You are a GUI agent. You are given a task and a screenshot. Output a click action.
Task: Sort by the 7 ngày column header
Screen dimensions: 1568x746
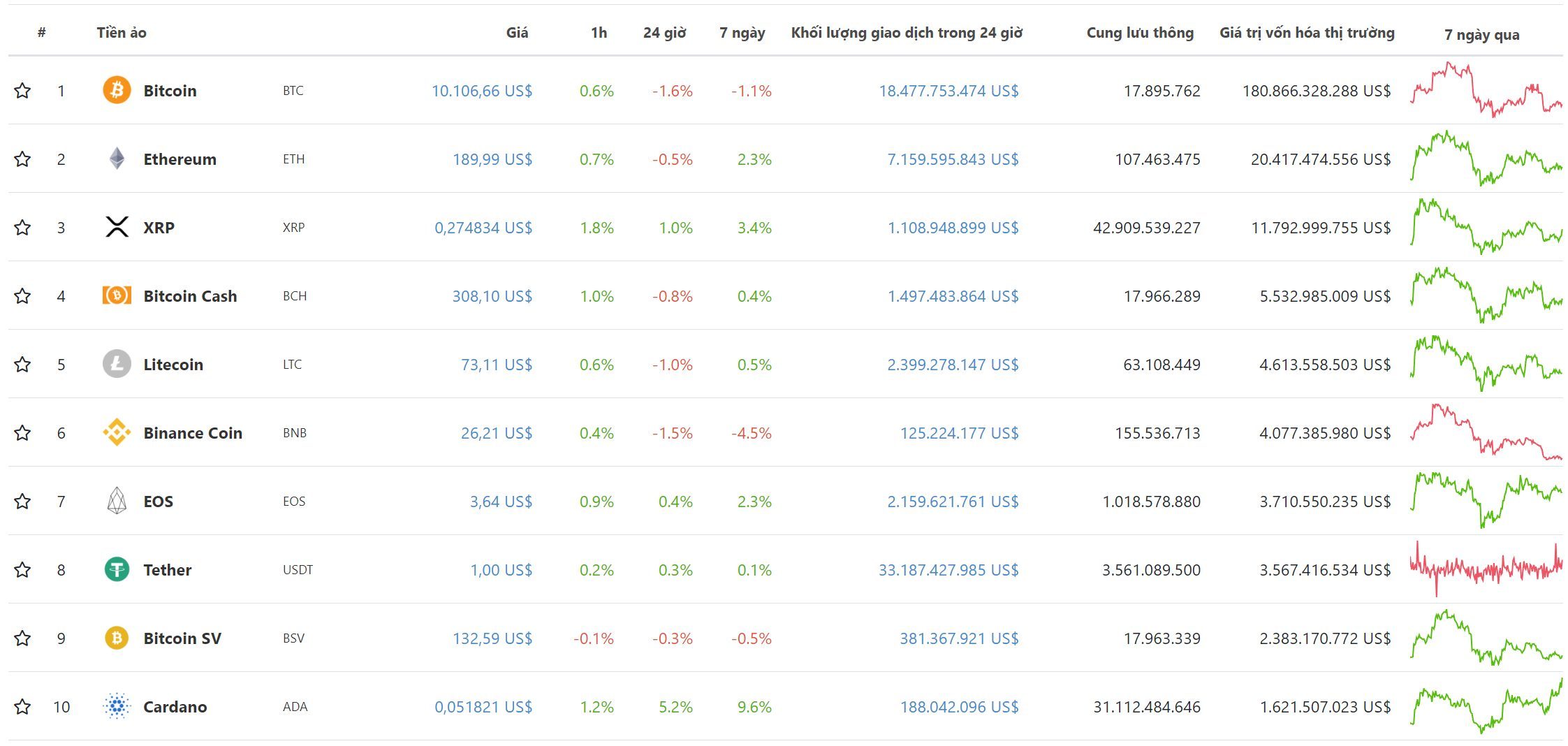pos(742,33)
